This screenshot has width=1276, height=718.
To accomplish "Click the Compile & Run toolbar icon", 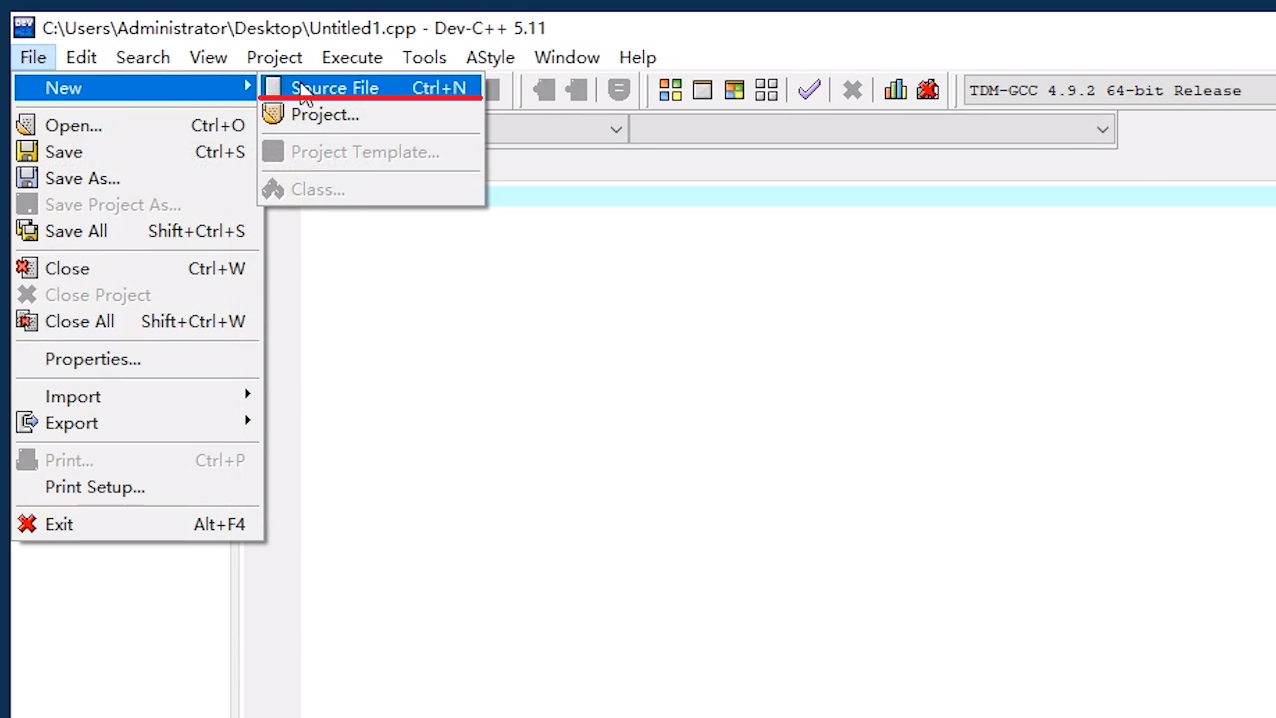I will pyautogui.click(x=734, y=90).
